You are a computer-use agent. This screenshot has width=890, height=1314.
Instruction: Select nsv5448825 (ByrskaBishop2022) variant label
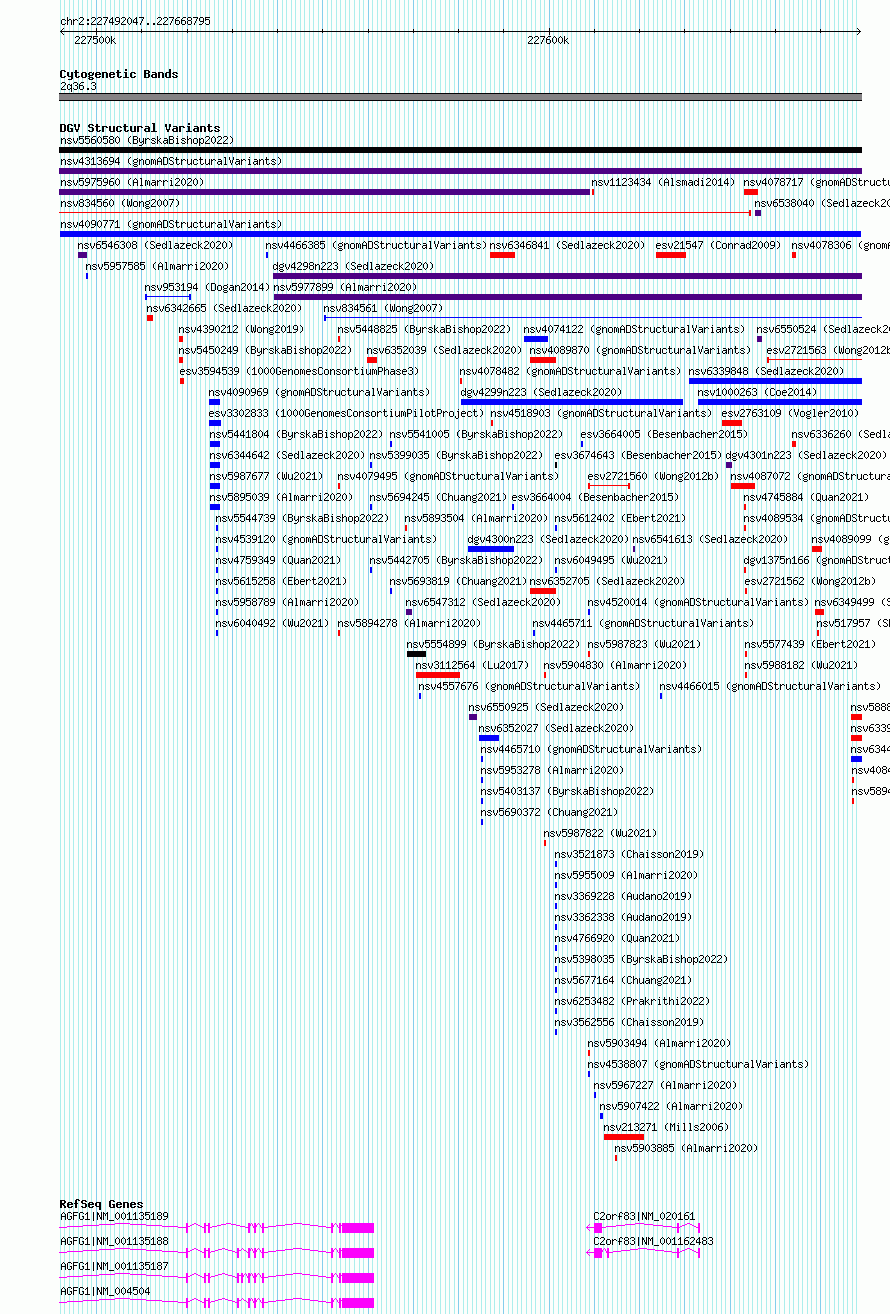pos(425,329)
